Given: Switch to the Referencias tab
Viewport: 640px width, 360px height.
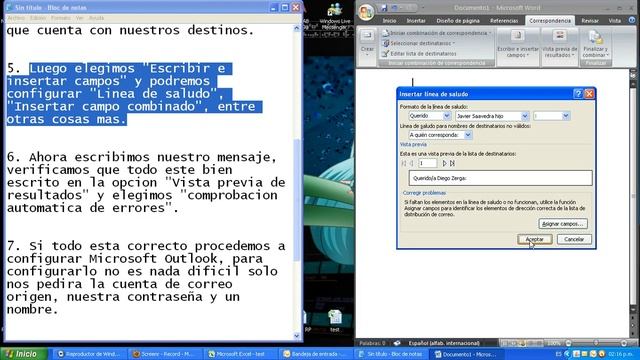Looking at the screenshot, I should (x=504, y=20).
